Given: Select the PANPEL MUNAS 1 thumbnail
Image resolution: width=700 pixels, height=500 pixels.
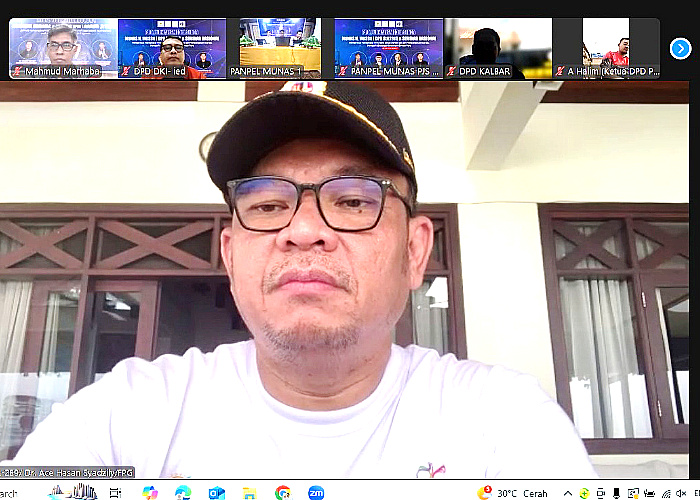Looking at the screenshot, I should point(280,48).
